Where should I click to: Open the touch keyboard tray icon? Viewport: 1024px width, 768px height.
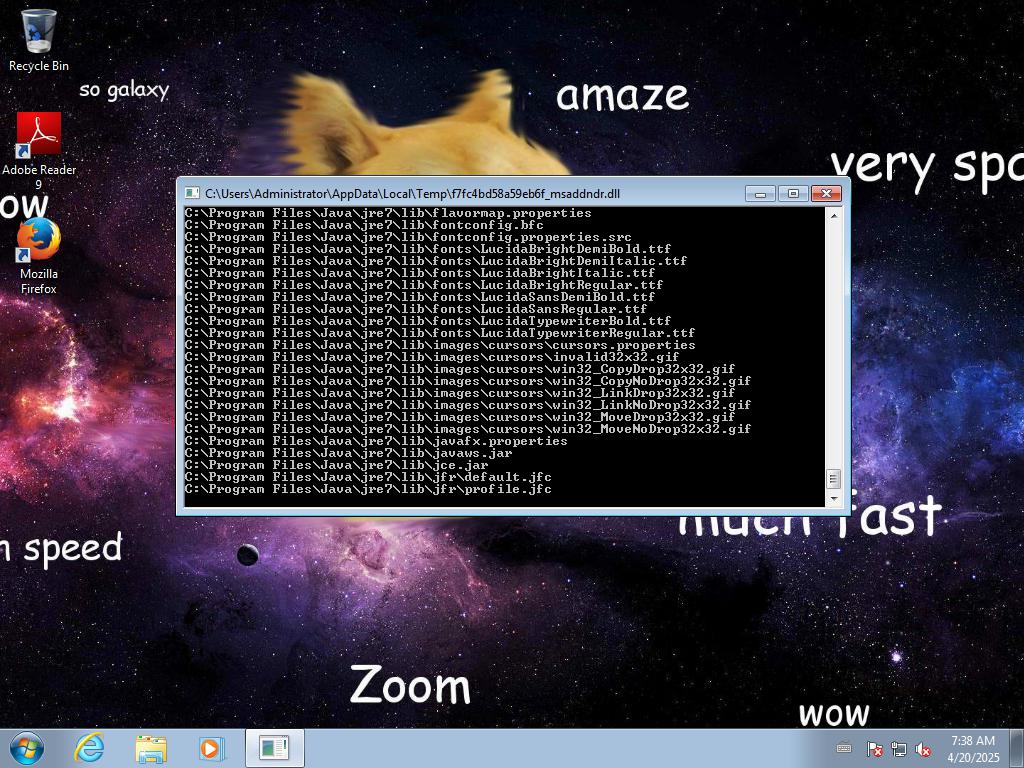coord(844,748)
